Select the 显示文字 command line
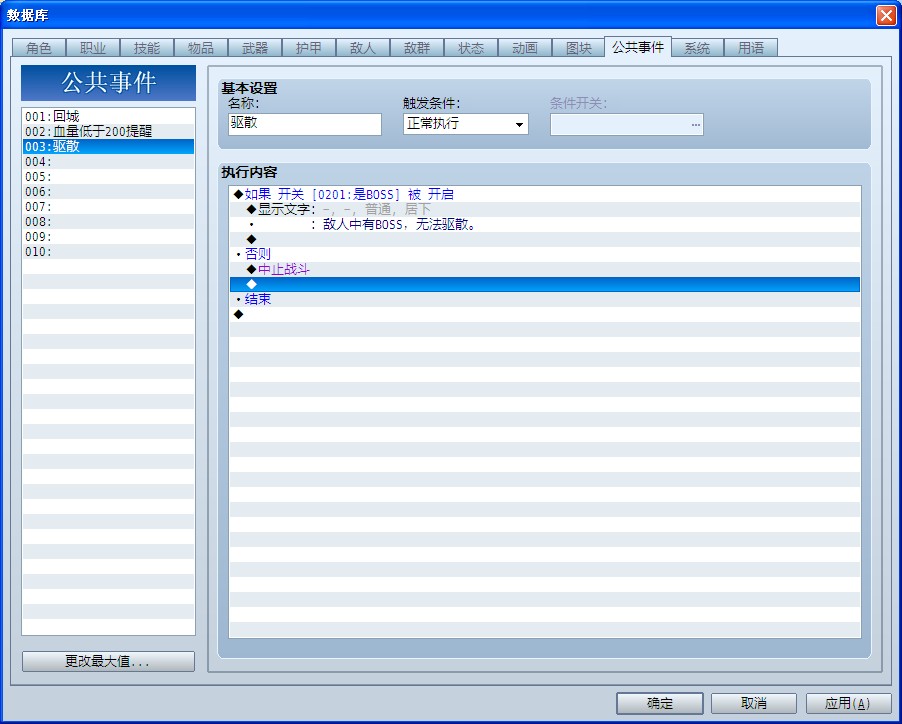Screen dimensions: 902x724 pos(545,209)
